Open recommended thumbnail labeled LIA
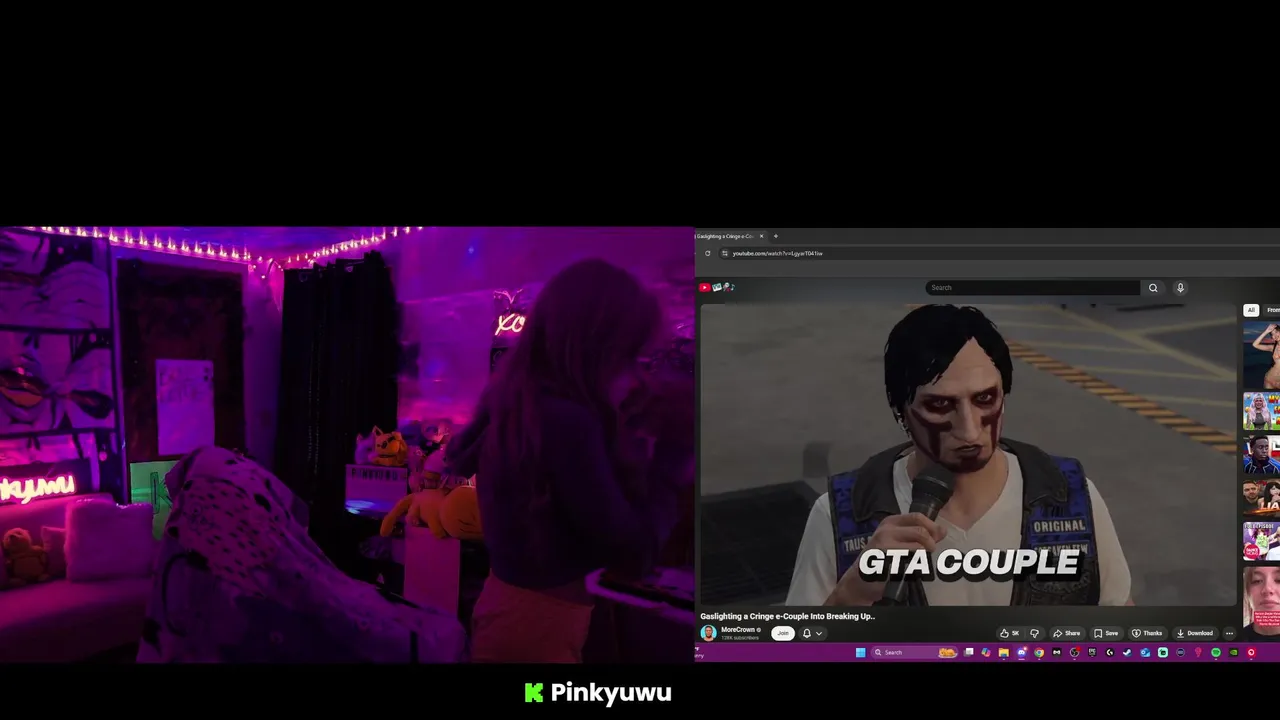This screenshot has height=720, width=1280. [x=1261, y=497]
